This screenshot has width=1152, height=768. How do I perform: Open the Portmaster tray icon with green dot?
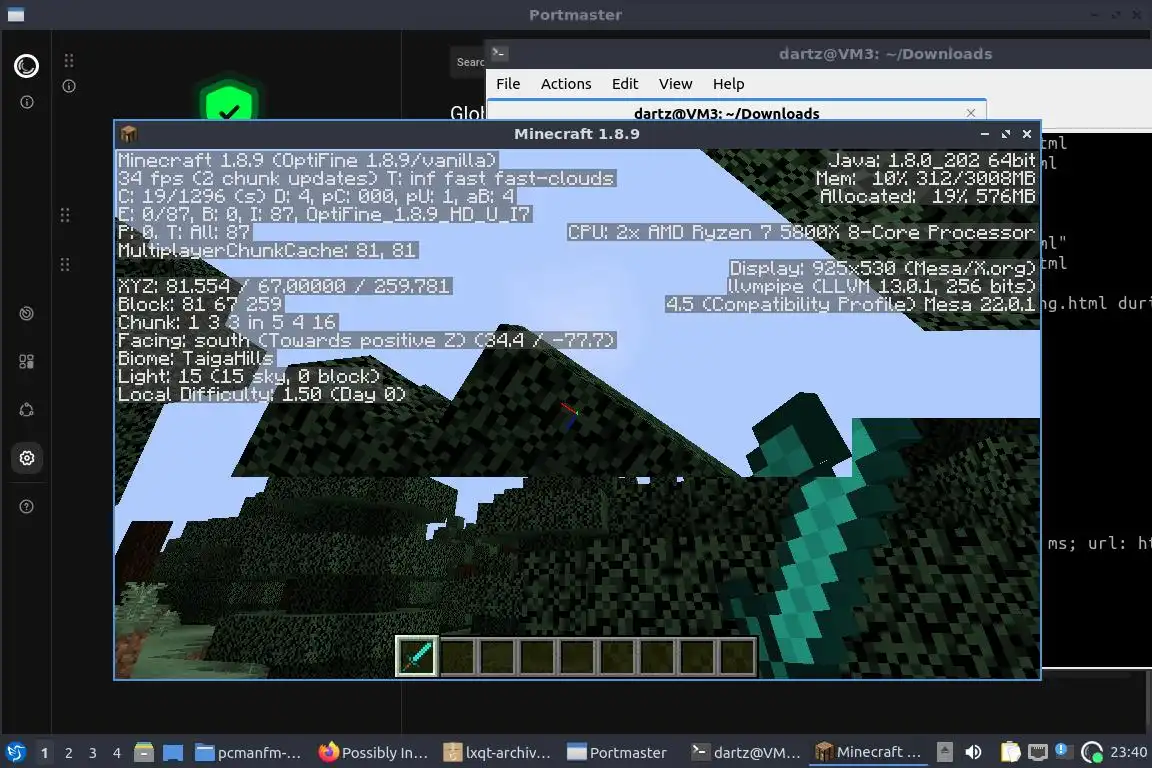pos(1092,752)
